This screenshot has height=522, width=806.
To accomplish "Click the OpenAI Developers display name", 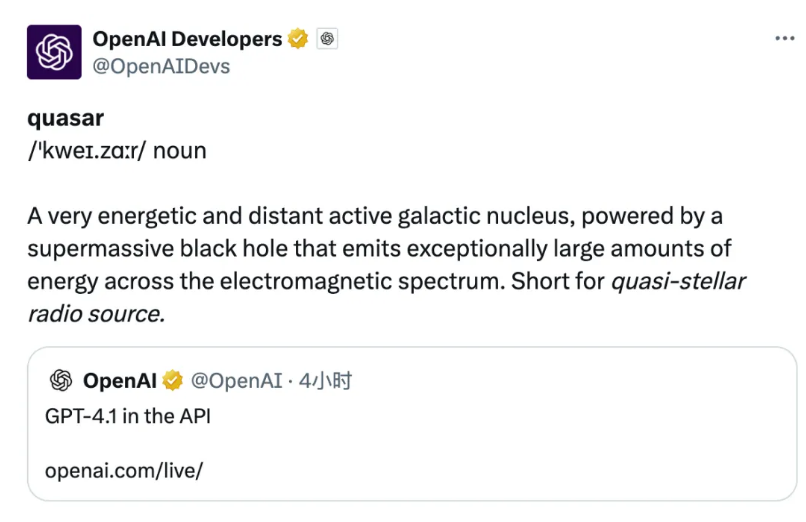I will coord(187,39).
